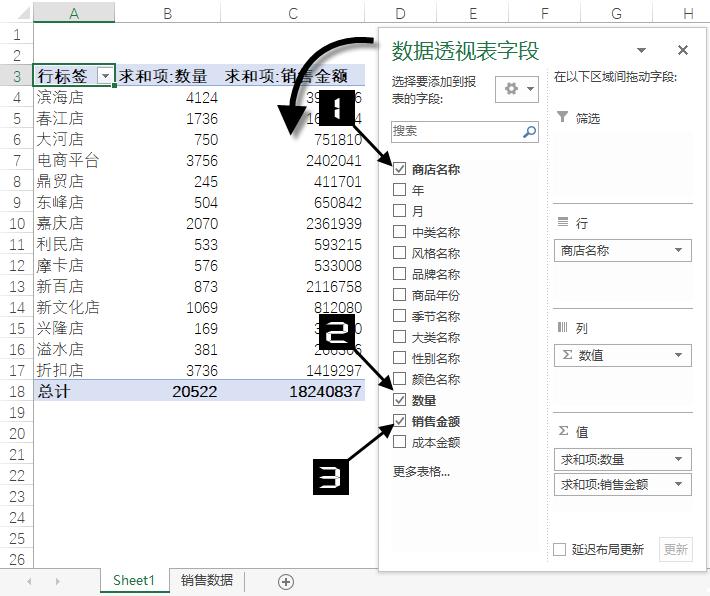The height and width of the screenshot is (596, 710).
Task: Click the previous sheet navigation arrow
Action: [x=29, y=582]
